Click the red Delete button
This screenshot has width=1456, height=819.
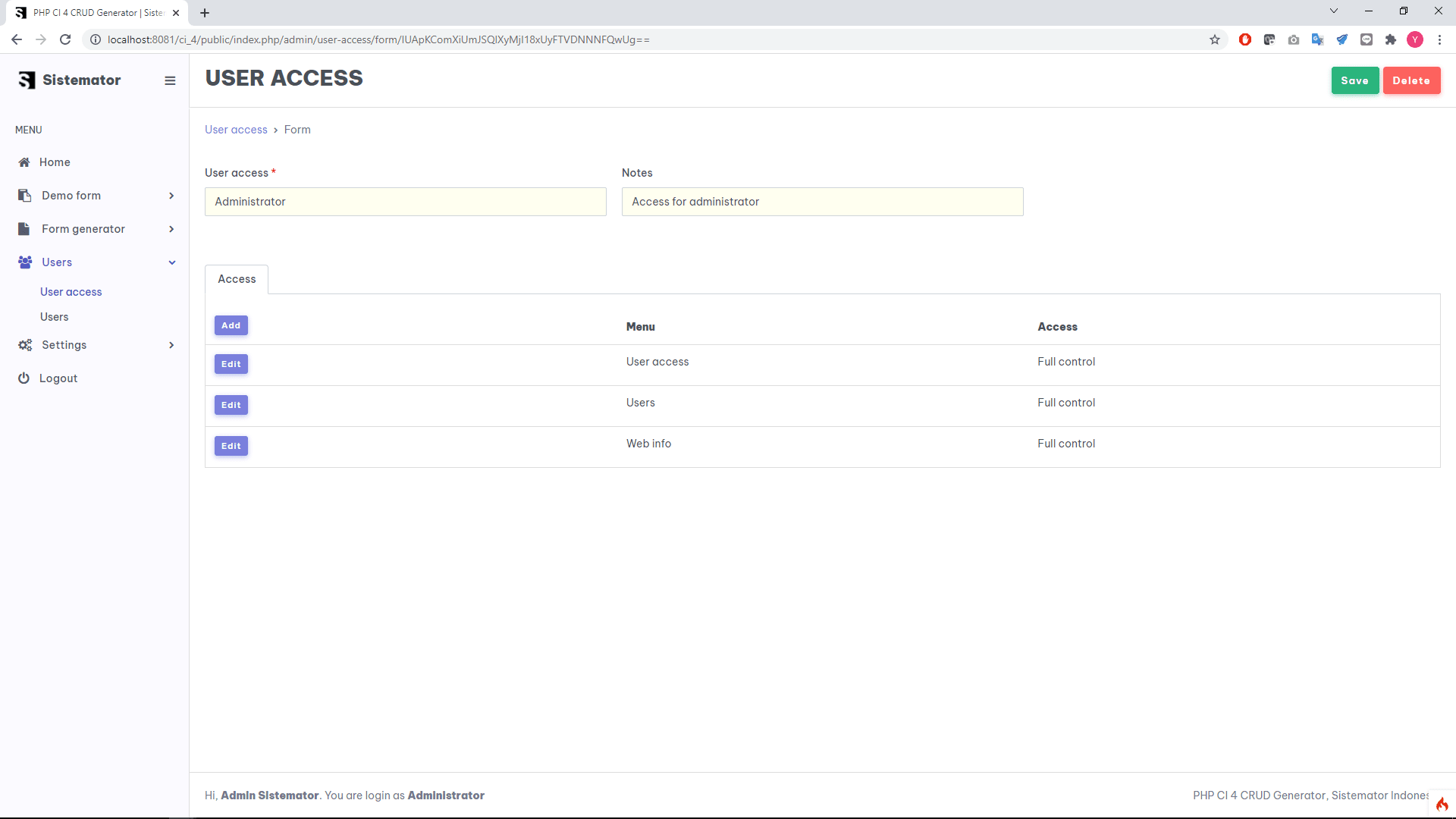tap(1410, 80)
